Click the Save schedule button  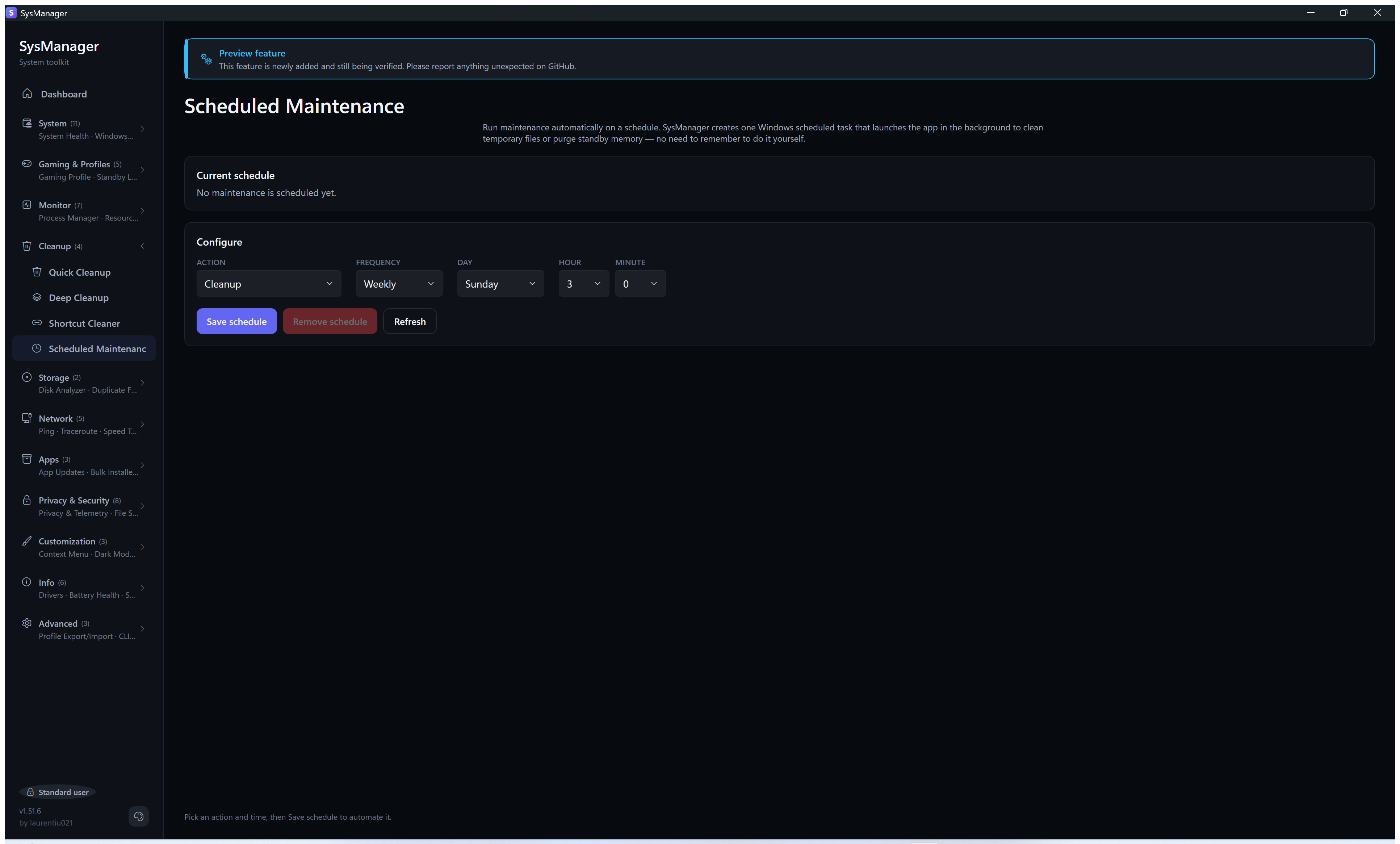236,321
